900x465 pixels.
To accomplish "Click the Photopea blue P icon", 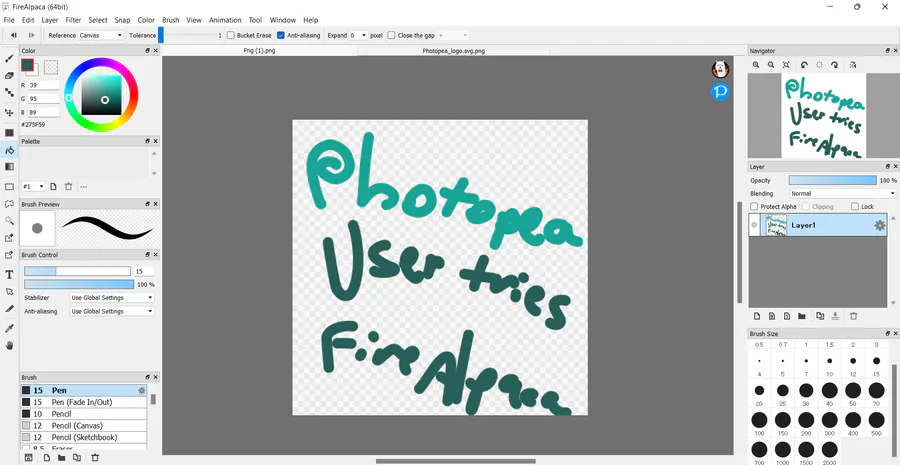I will click(720, 91).
